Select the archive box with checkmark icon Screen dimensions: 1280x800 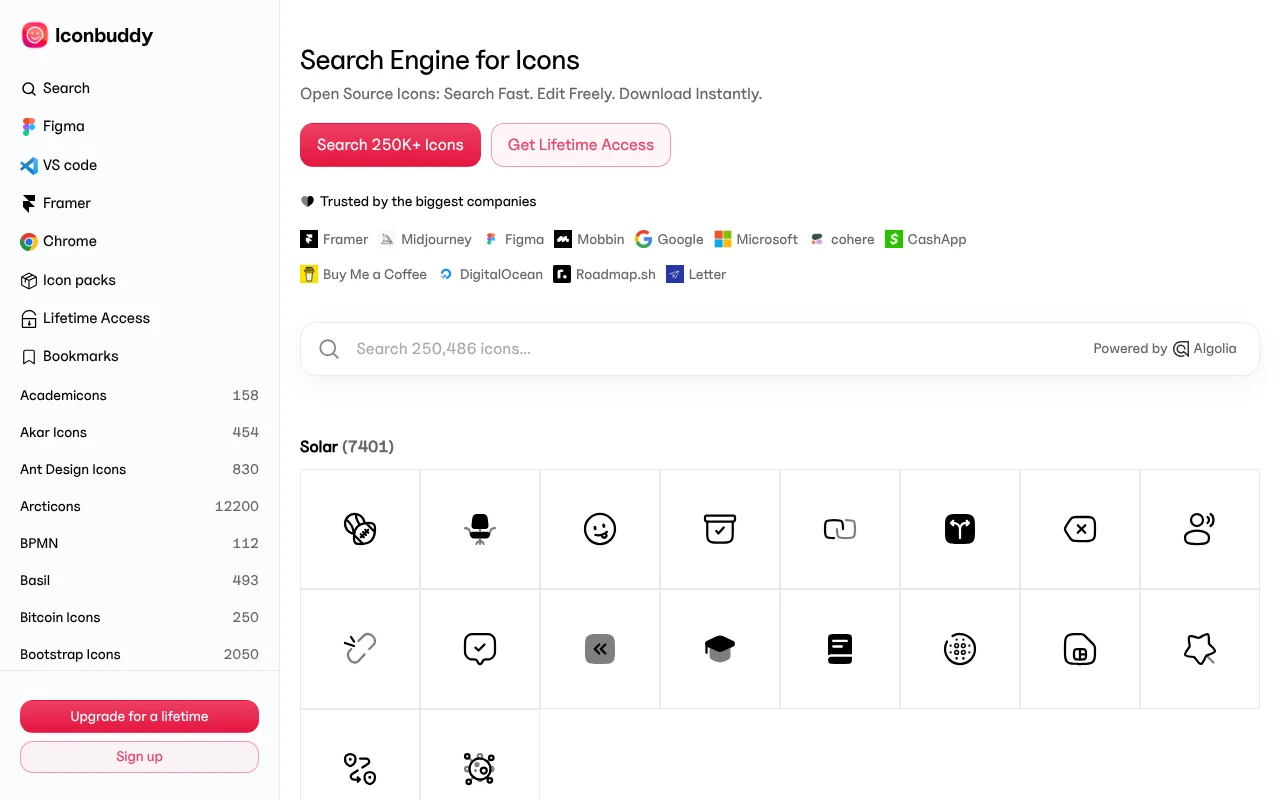pyautogui.click(x=720, y=529)
